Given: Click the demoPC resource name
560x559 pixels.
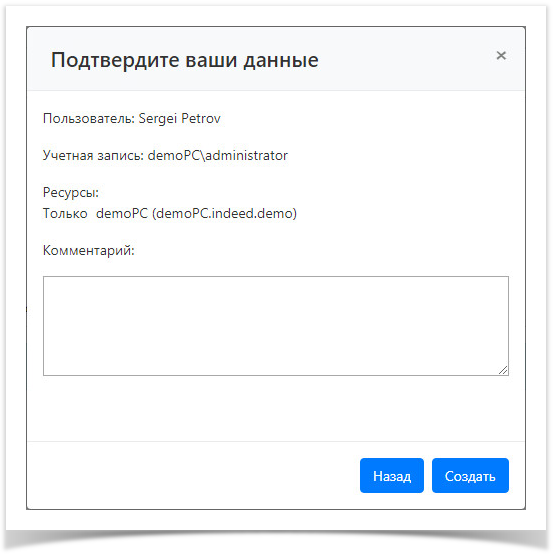Looking at the screenshot, I should 122,213.
